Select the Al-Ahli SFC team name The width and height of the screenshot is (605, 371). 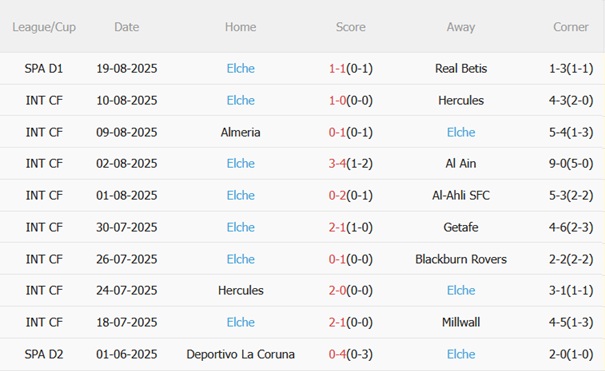tap(461, 196)
